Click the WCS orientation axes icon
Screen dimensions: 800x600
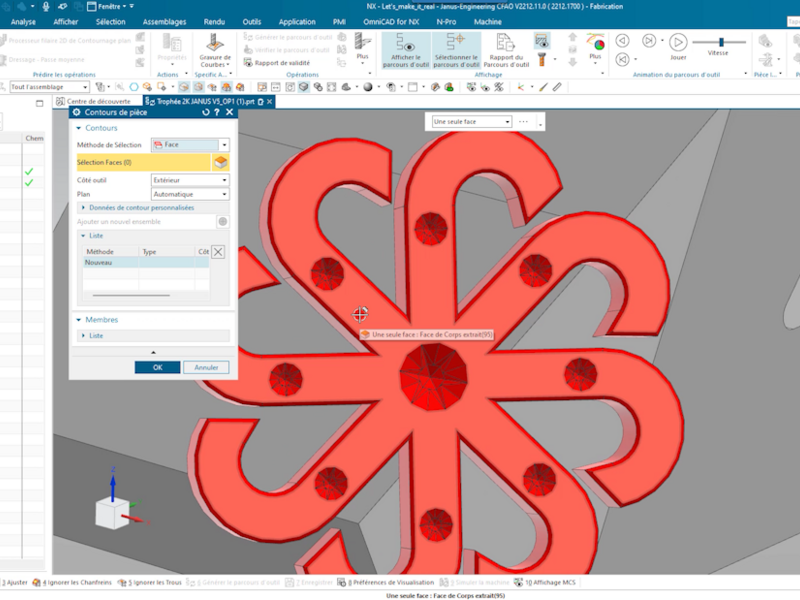520,87
